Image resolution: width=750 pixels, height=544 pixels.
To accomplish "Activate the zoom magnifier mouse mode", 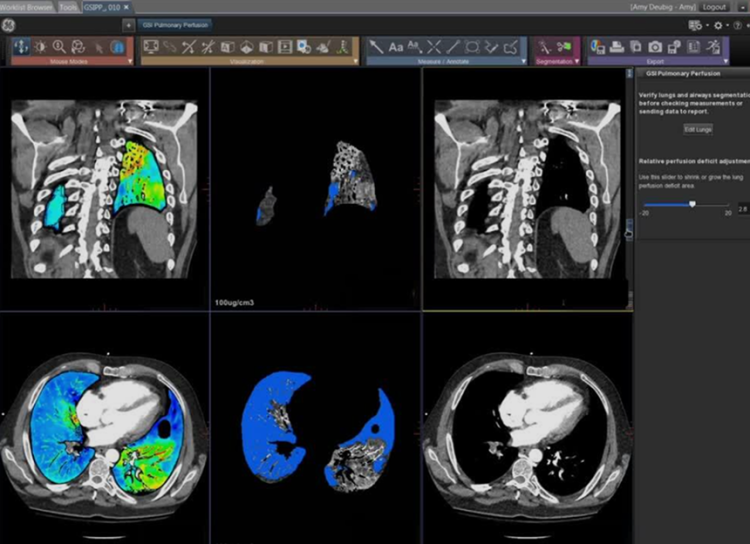I will point(59,47).
